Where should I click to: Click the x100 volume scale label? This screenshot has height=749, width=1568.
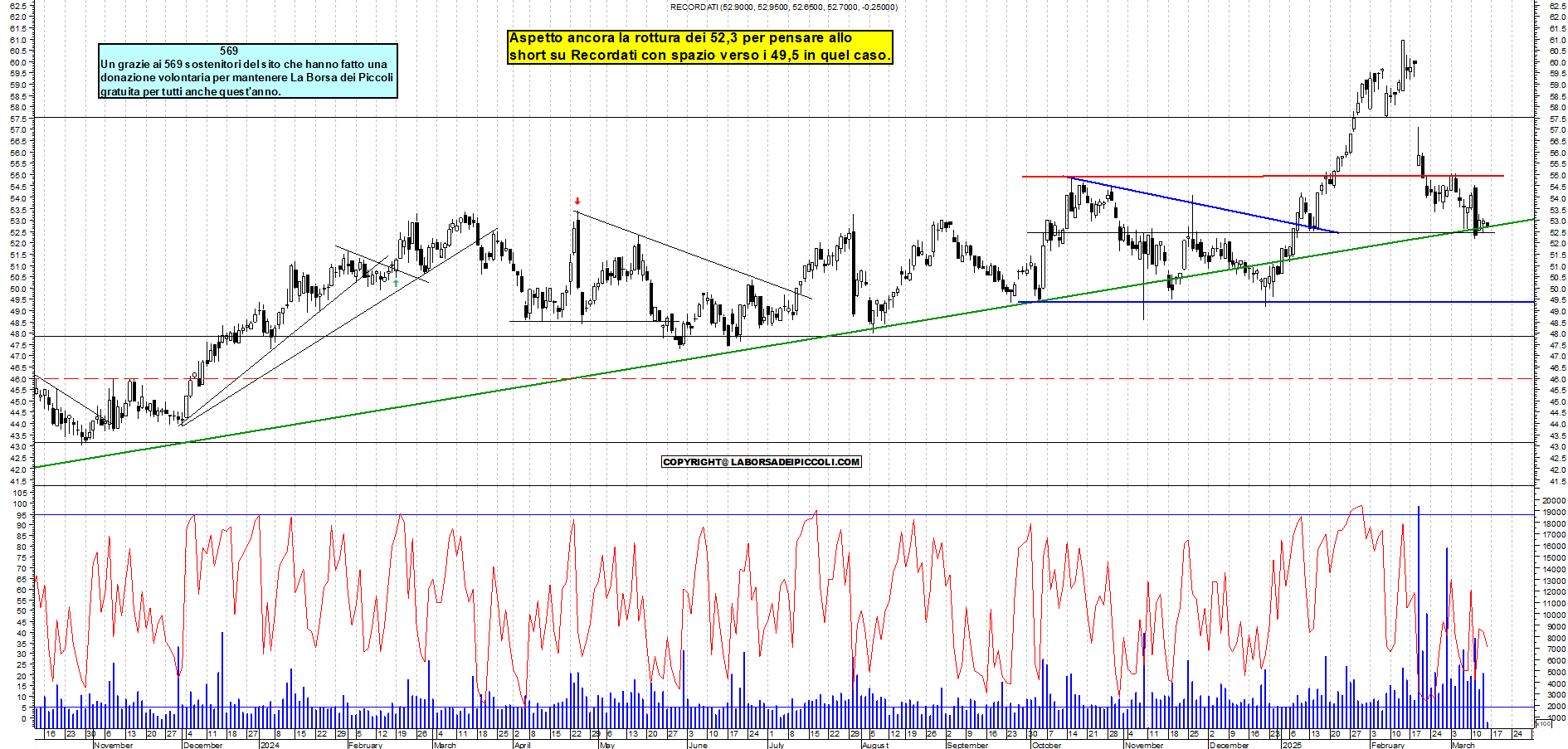[x=1543, y=724]
